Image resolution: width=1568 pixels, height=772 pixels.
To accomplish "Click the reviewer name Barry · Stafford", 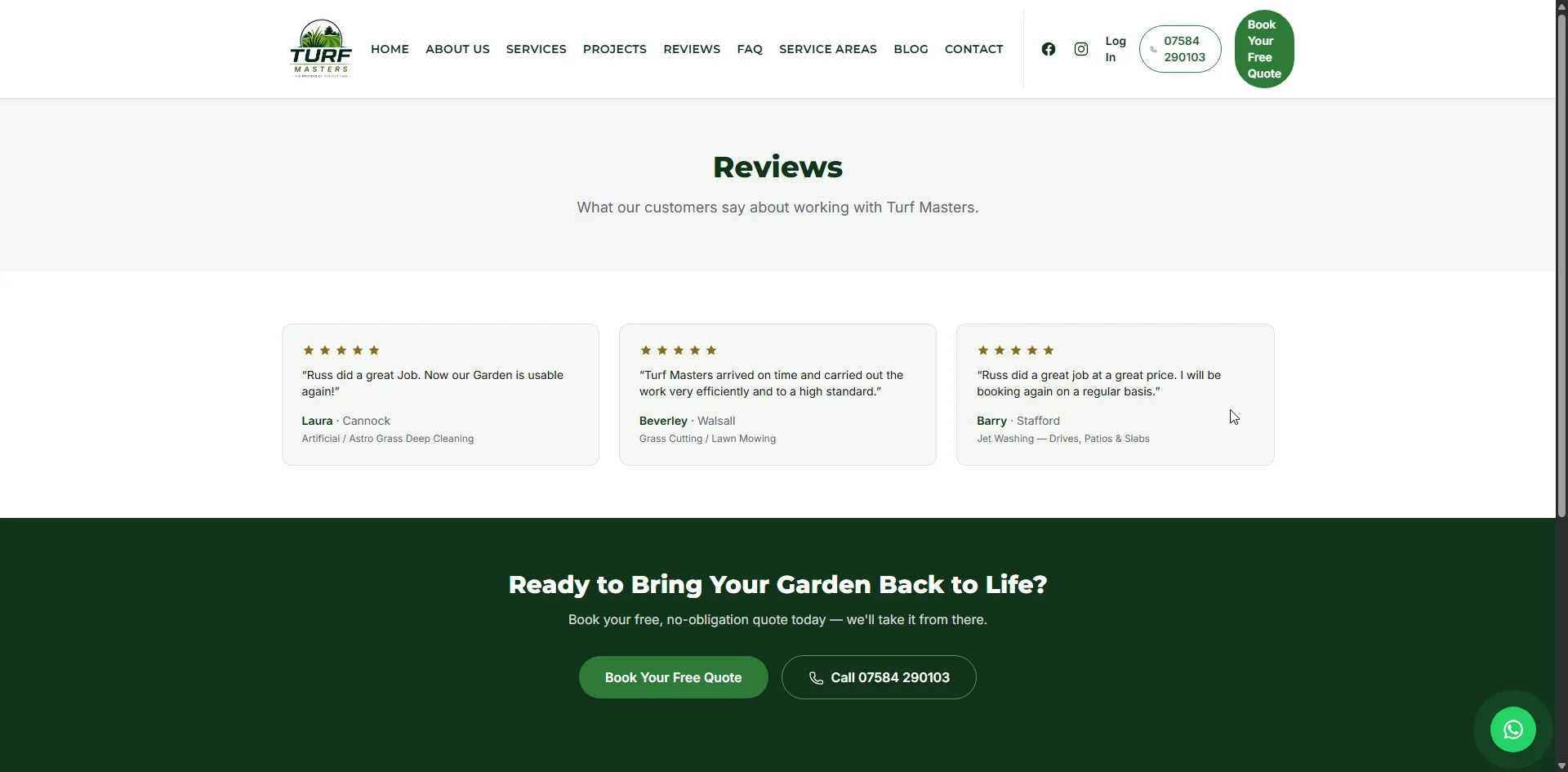I will 1018,421.
